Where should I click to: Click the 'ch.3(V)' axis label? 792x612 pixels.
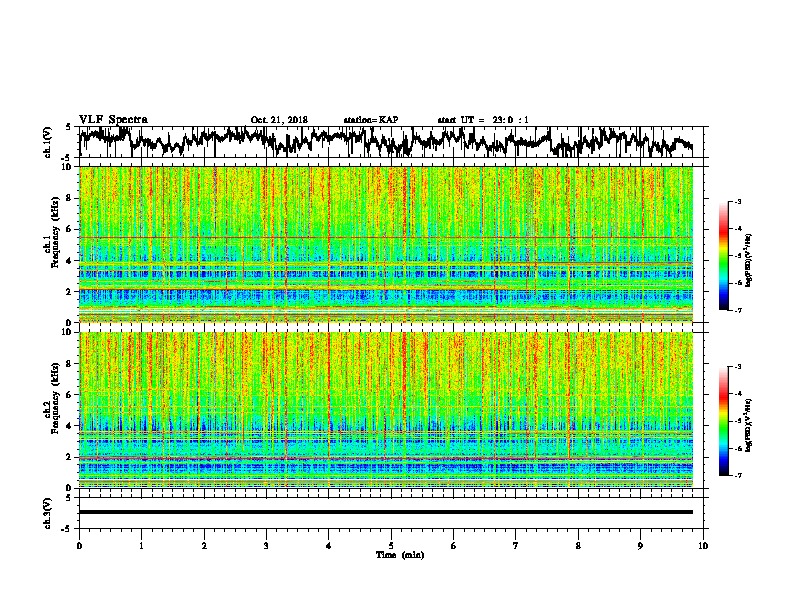[x=47, y=514]
